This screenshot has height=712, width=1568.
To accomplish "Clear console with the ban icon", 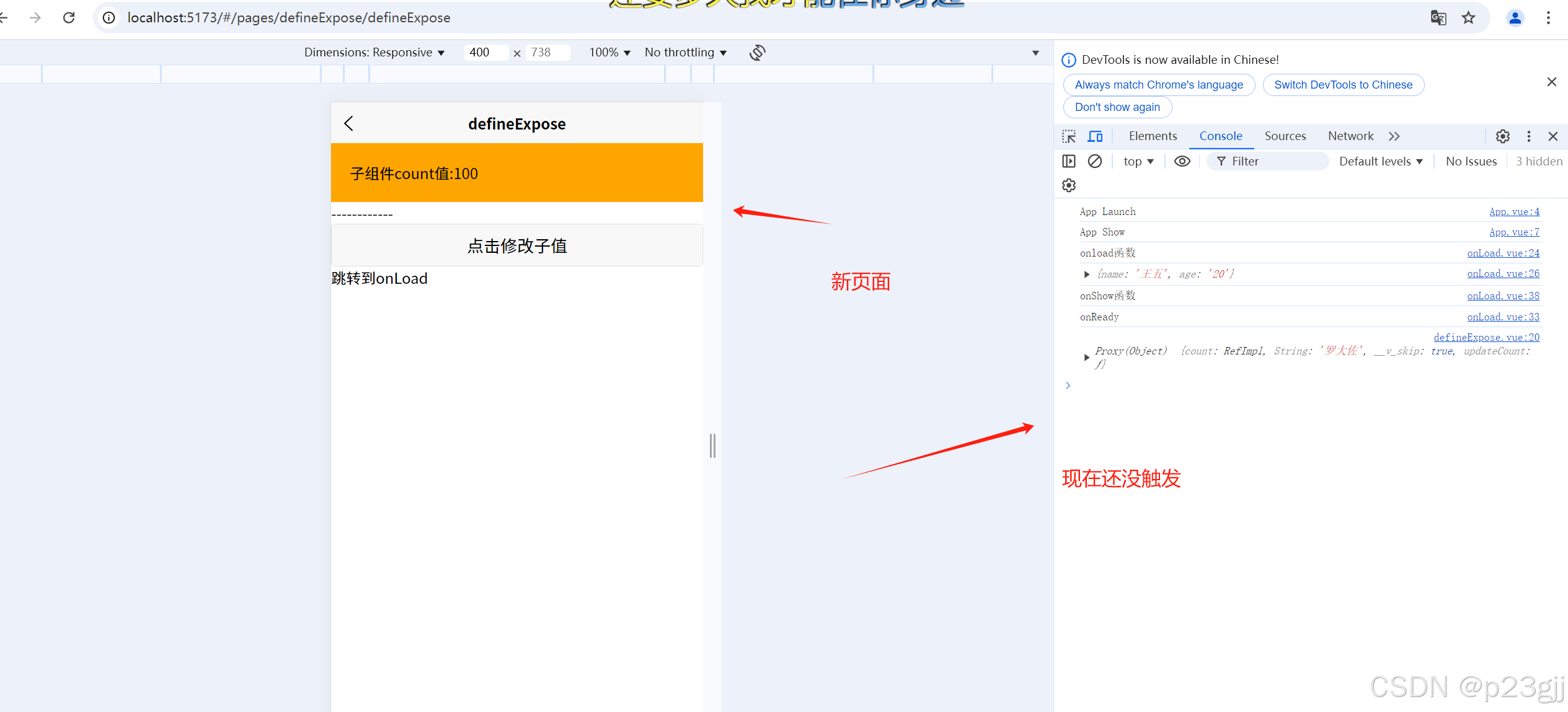I will 1095,161.
